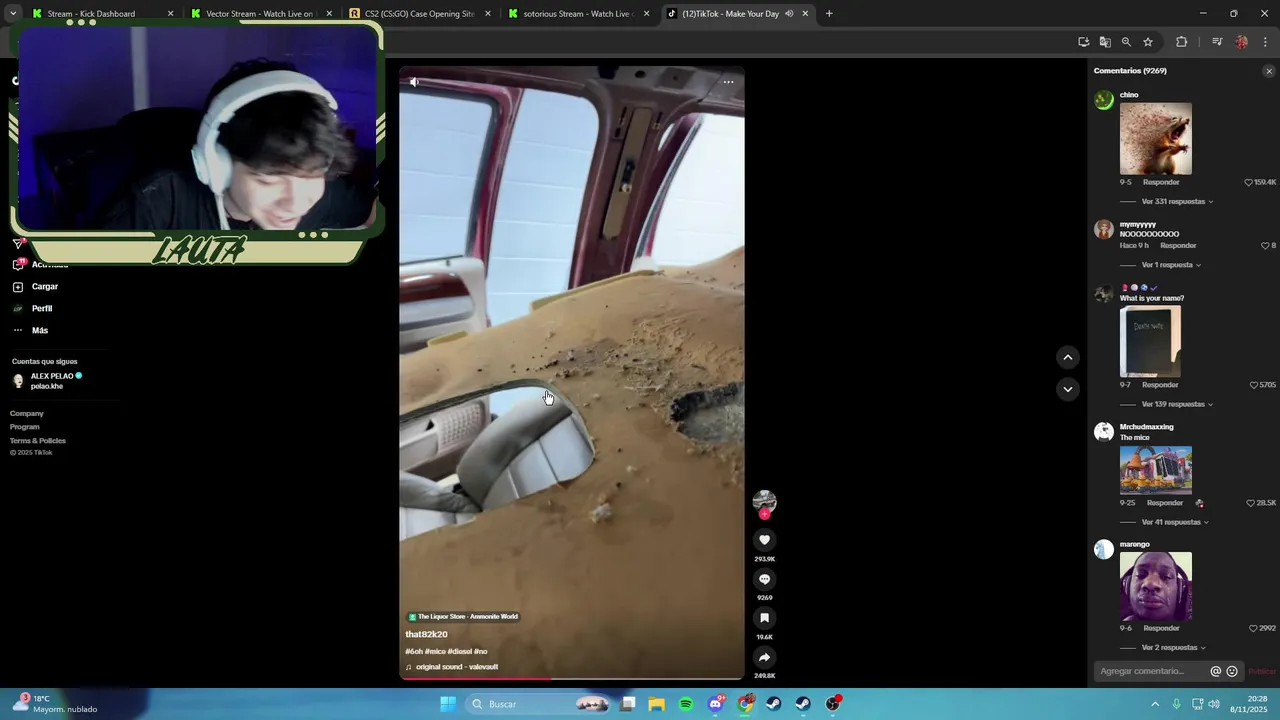This screenshot has width=1280, height=720.
Task: Close the Comentarios panel
Action: pos(1269,71)
